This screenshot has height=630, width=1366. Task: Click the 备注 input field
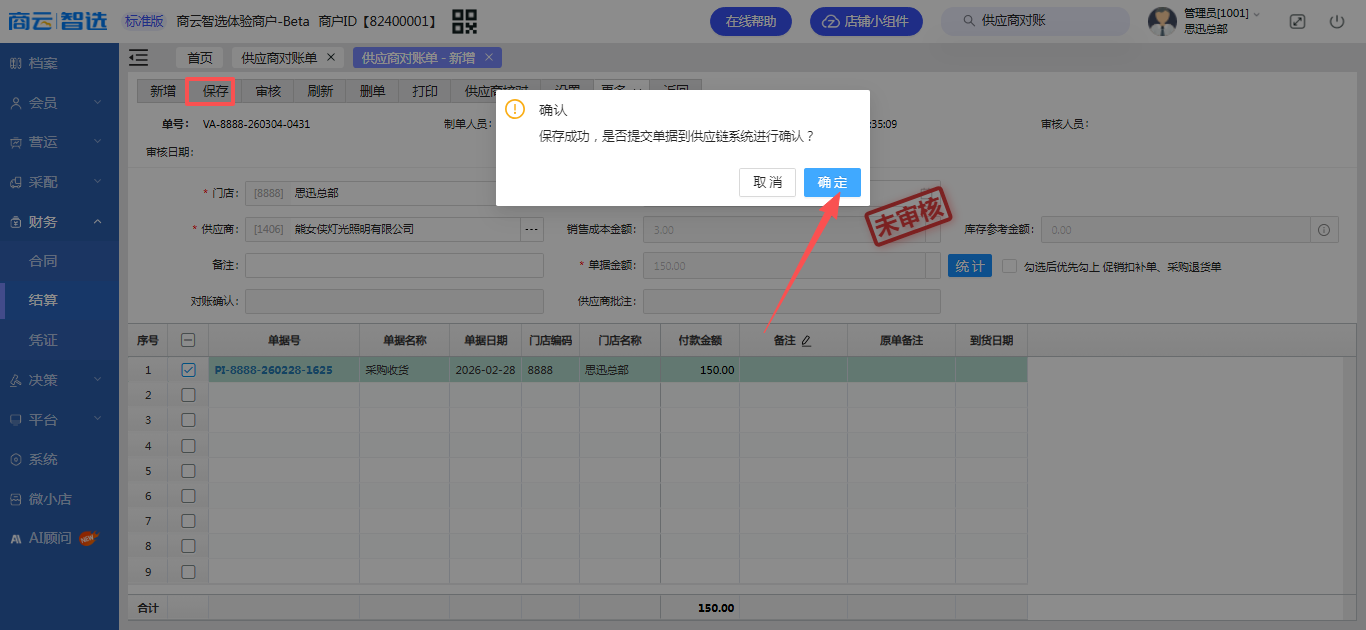point(394,266)
